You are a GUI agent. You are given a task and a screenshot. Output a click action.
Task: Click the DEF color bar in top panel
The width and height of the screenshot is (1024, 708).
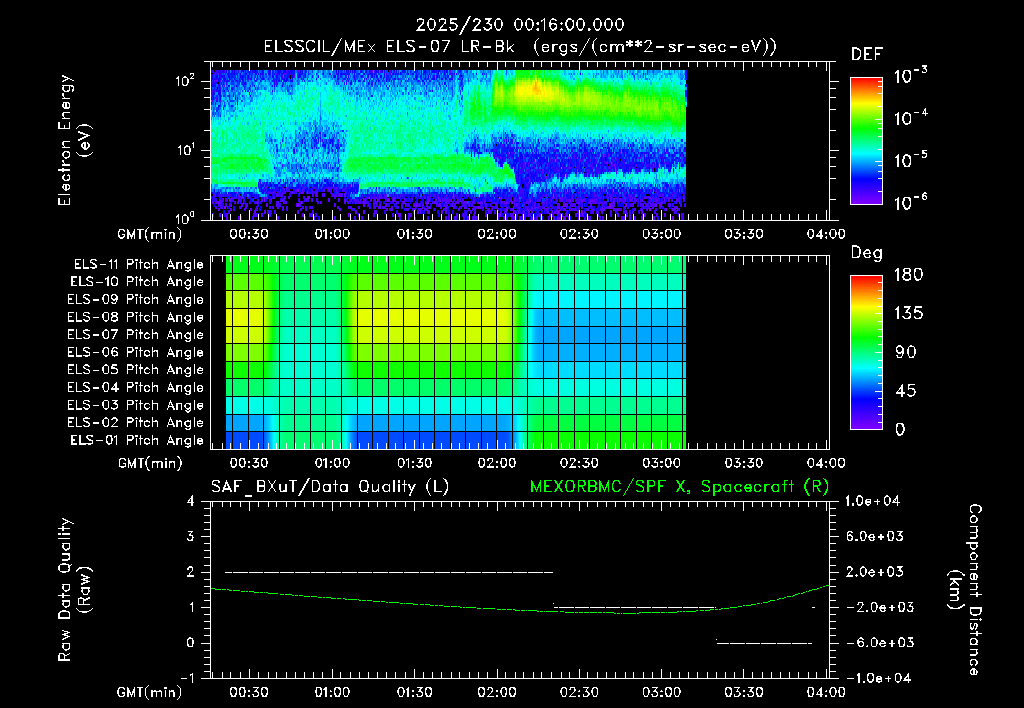click(866, 141)
